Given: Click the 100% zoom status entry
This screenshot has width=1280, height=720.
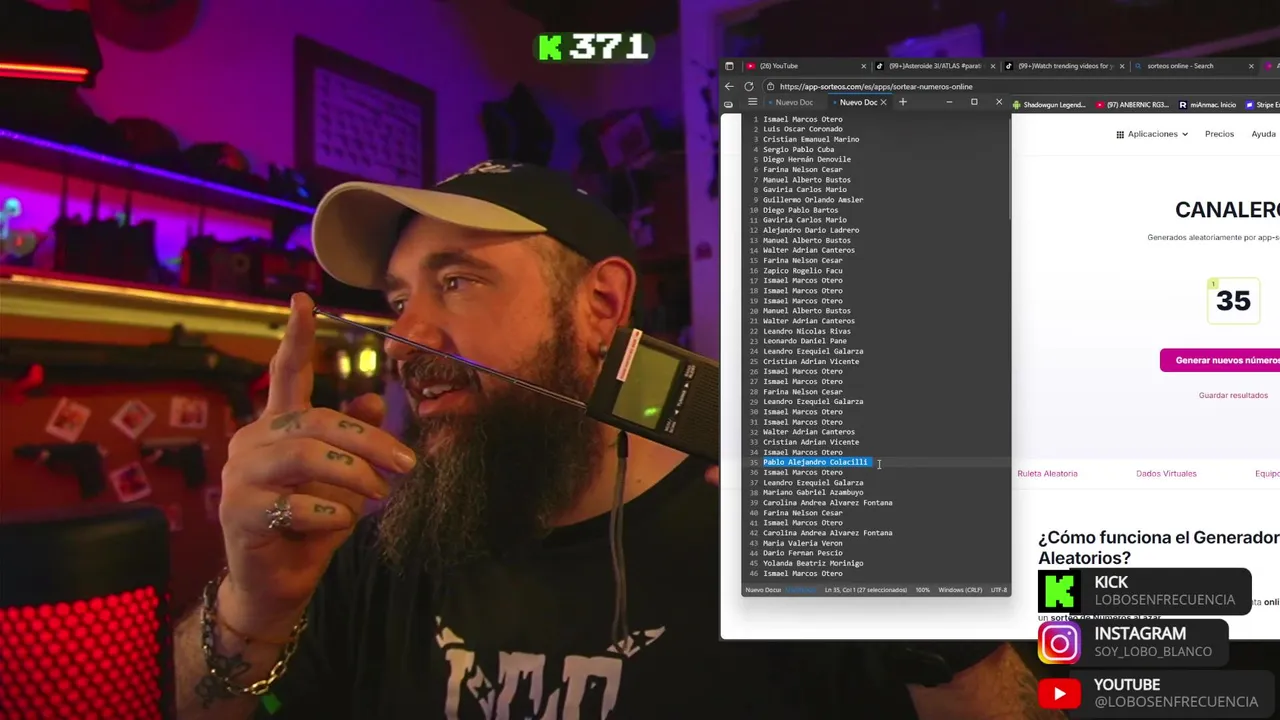Looking at the screenshot, I should [x=922, y=590].
